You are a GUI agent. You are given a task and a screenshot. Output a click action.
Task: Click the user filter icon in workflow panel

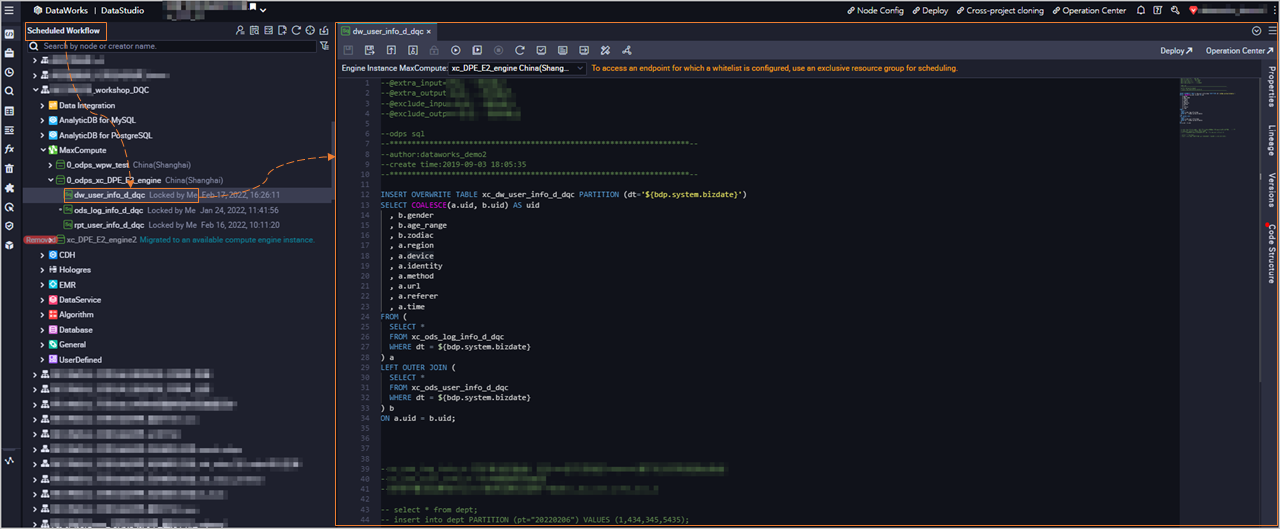click(240, 30)
